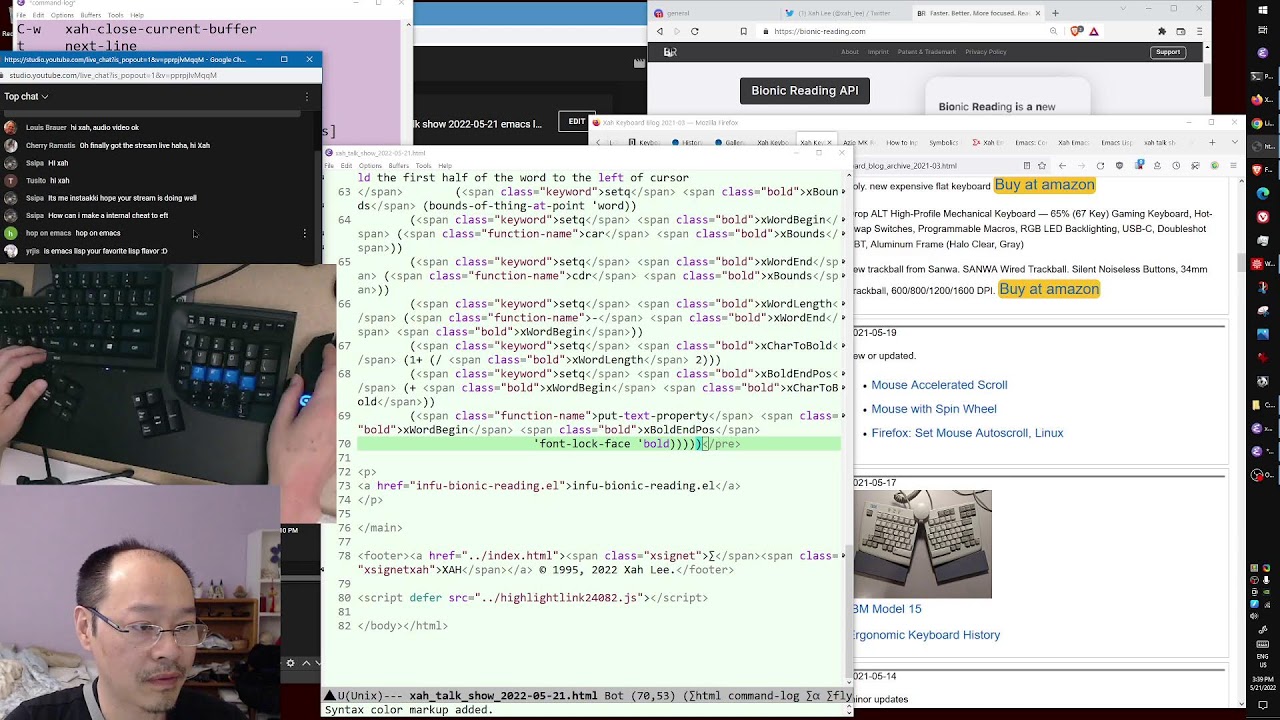Open Privacy Policy link on Bionic Reading

tap(986, 52)
